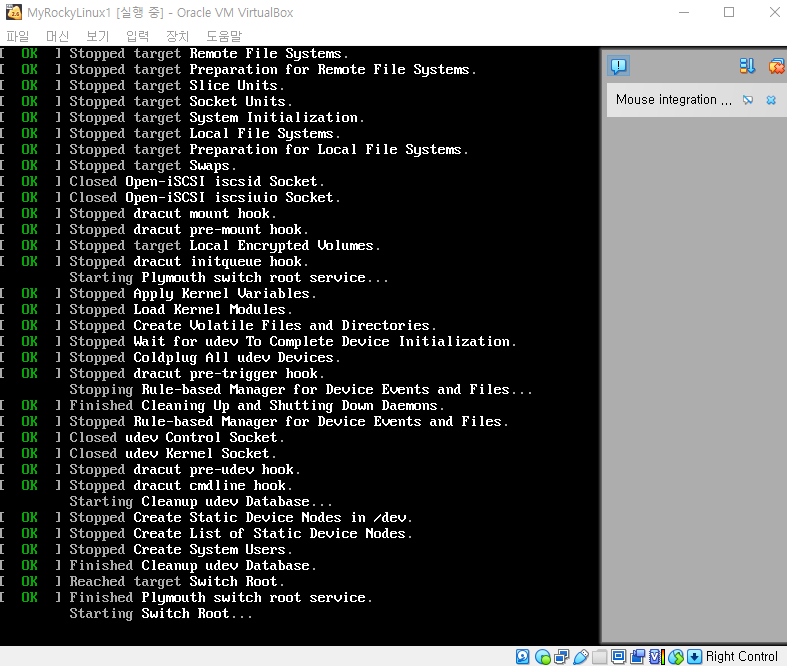Maximize the MyRockyLinux1 VirtualBox window
Screen dimensions: 787x666
[x=729, y=12]
